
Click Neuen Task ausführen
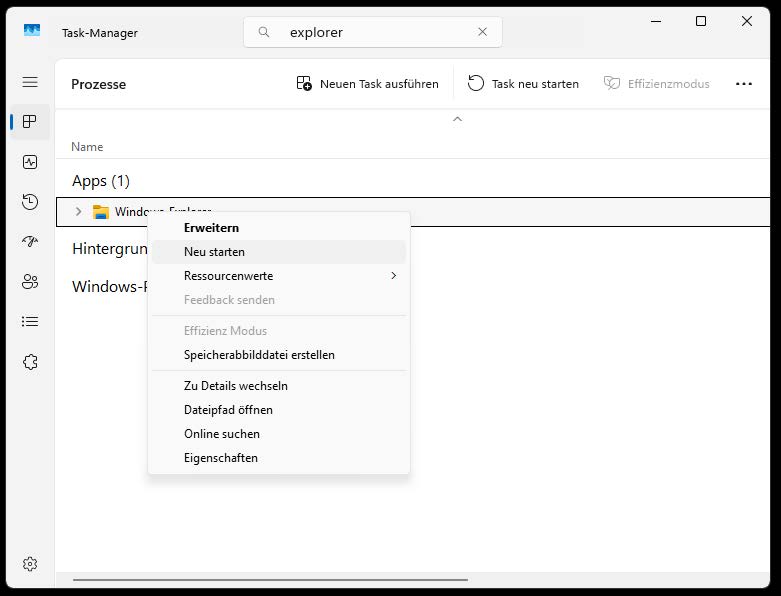click(x=367, y=84)
